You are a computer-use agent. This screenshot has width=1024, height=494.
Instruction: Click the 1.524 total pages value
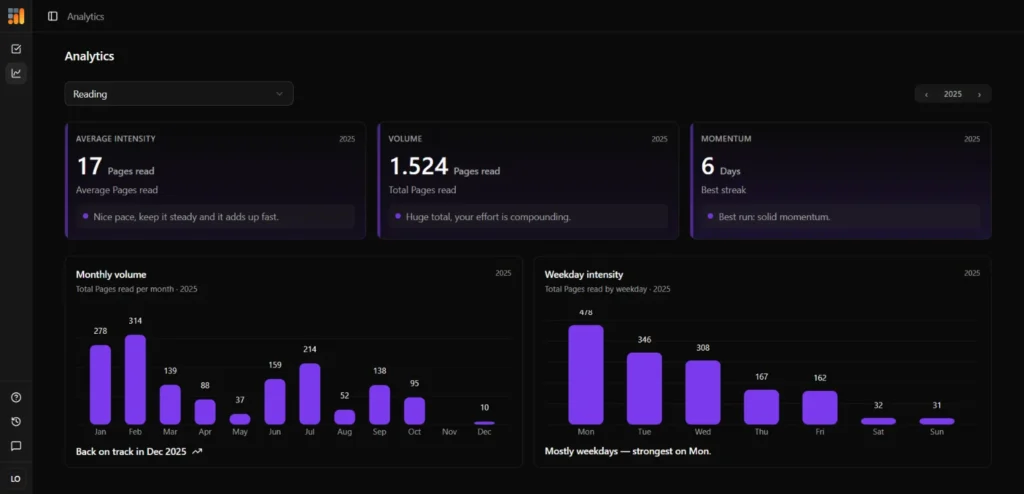click(419, 167)
